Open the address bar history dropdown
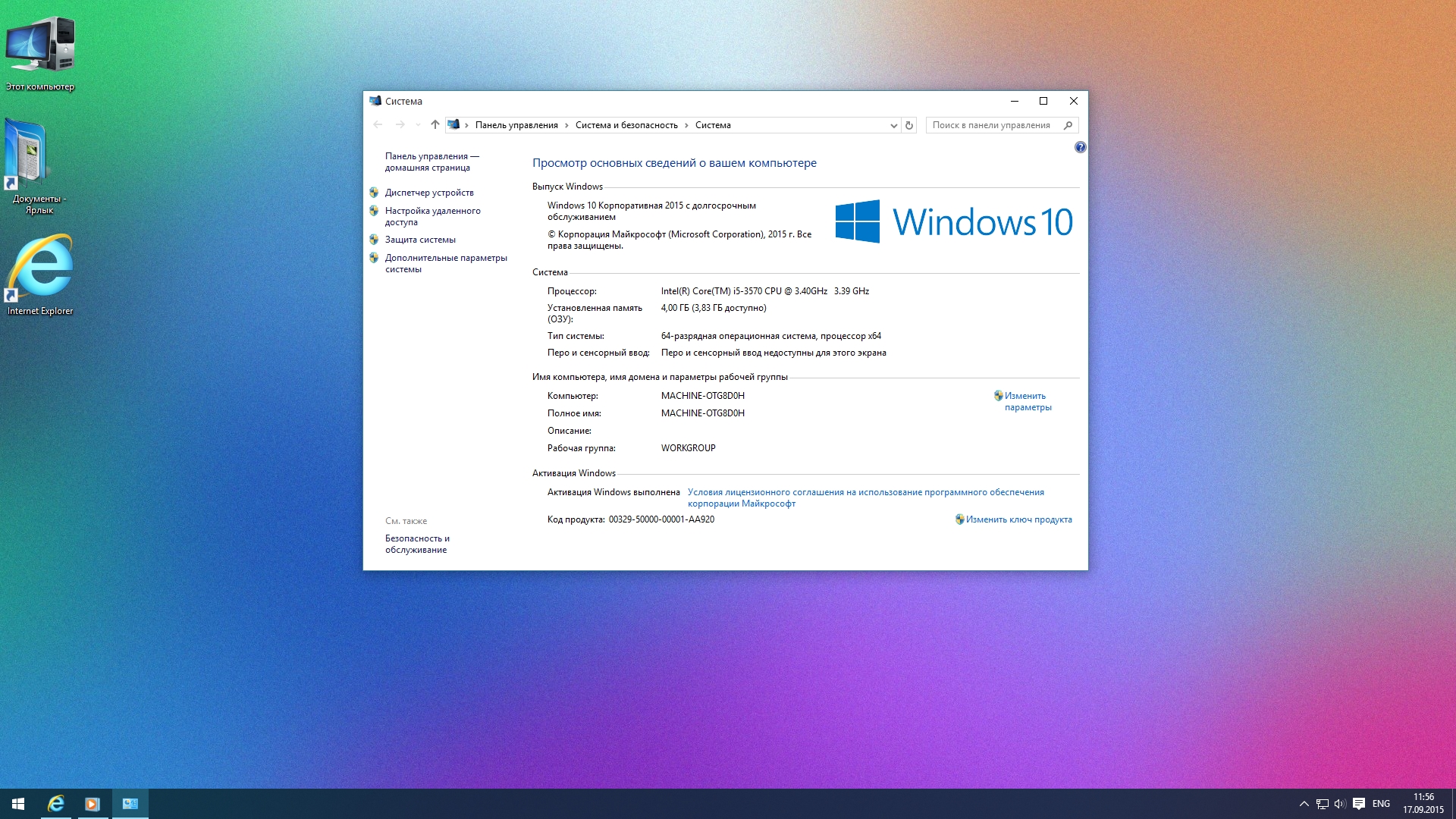The height and width of the screenshot is (819, 1456). point(893,126)
